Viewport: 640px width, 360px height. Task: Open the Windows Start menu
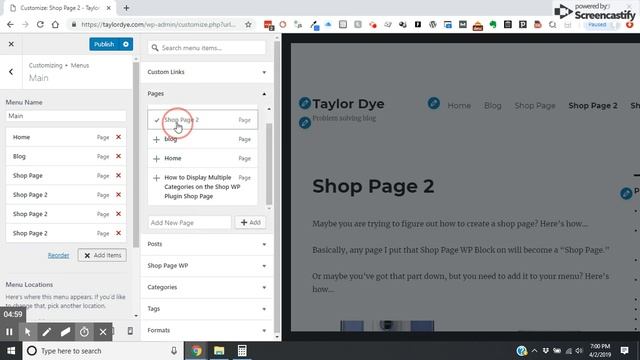(11, 351)
